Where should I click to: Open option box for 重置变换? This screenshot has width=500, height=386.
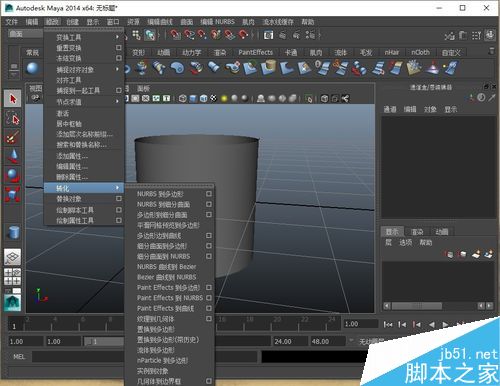point(118,47)
